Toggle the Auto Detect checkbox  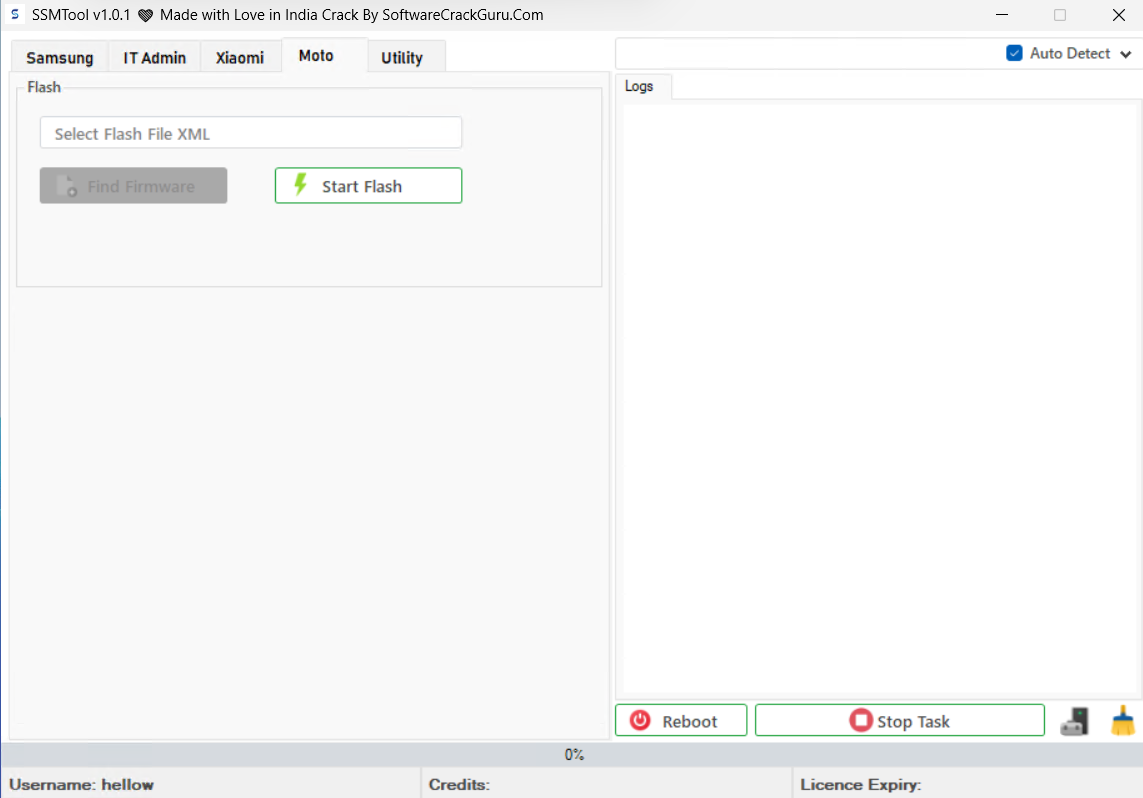(1014, 53)
